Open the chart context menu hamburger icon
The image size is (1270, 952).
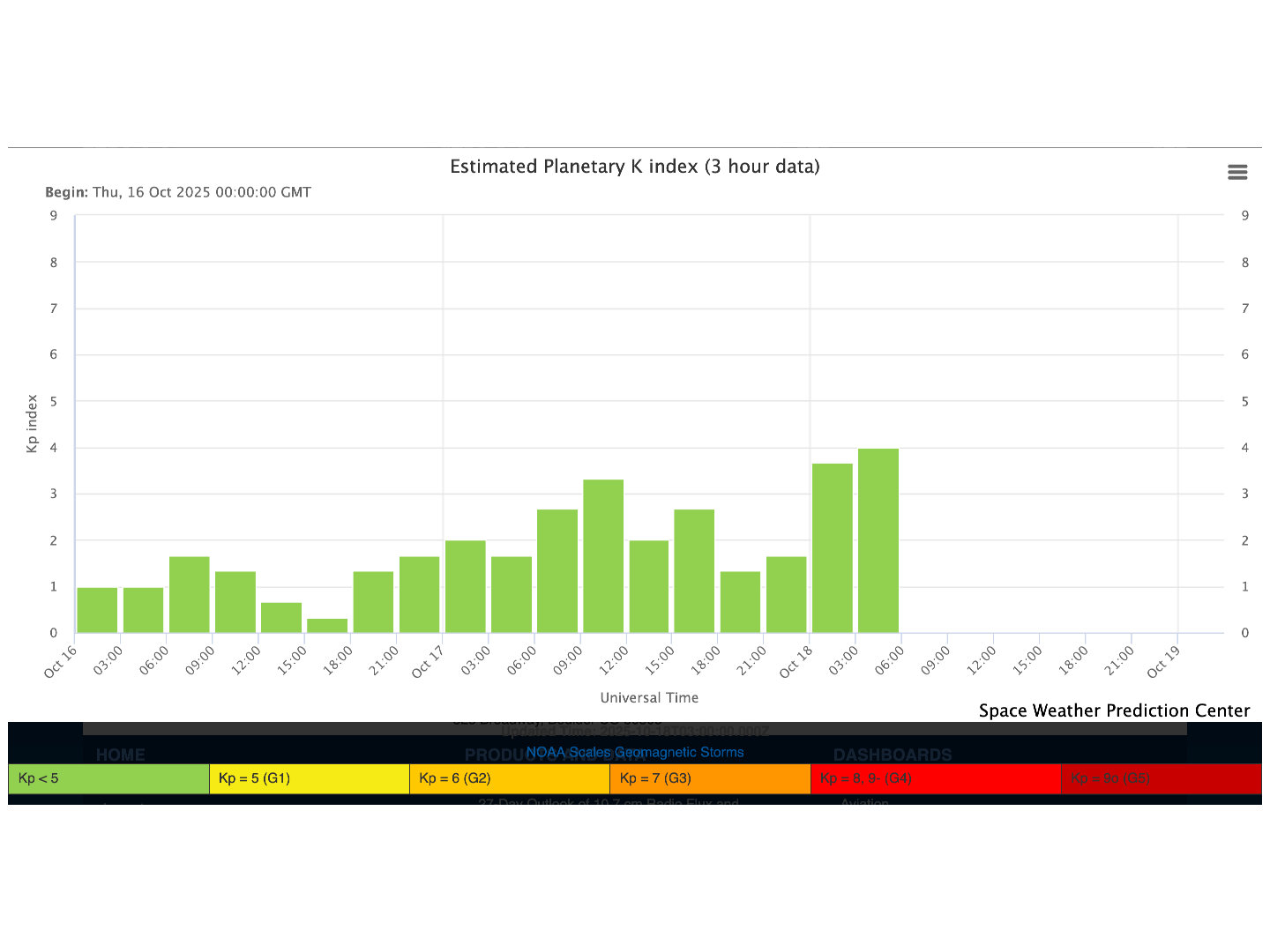(1237, 172)
